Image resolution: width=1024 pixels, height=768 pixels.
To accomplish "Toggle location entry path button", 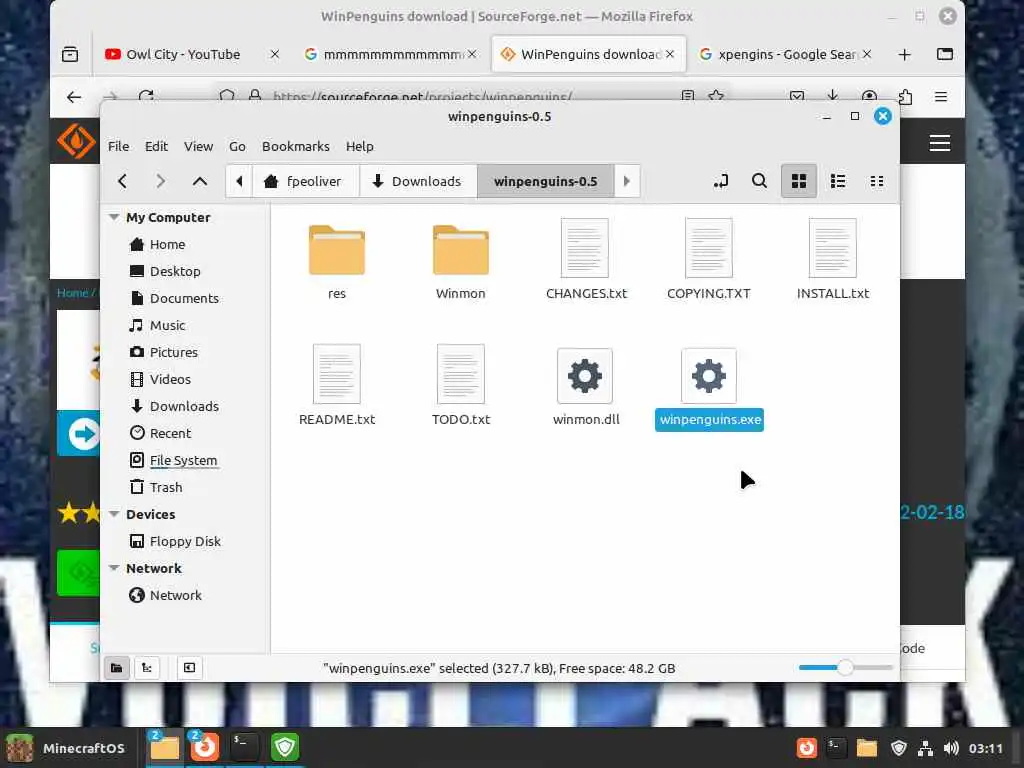I will (x=720, y=181).
